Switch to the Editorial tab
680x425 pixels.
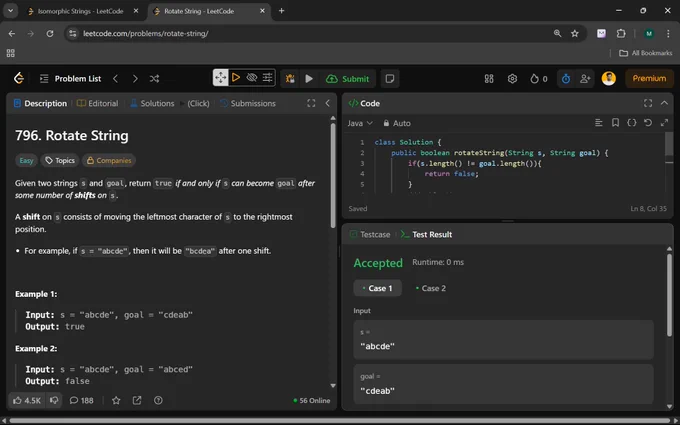click(98, 103)
